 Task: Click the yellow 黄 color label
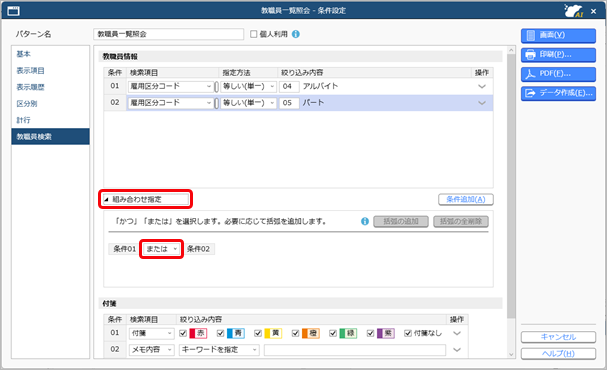tap(273, 333)
